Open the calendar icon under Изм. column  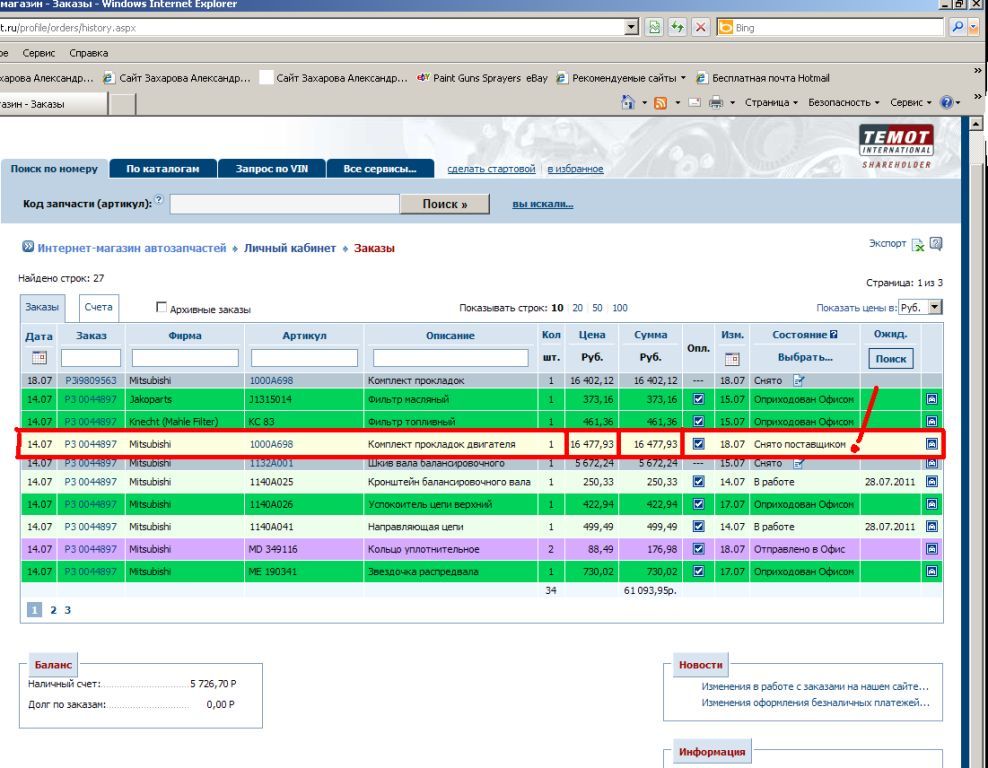(x=731, y=358)
